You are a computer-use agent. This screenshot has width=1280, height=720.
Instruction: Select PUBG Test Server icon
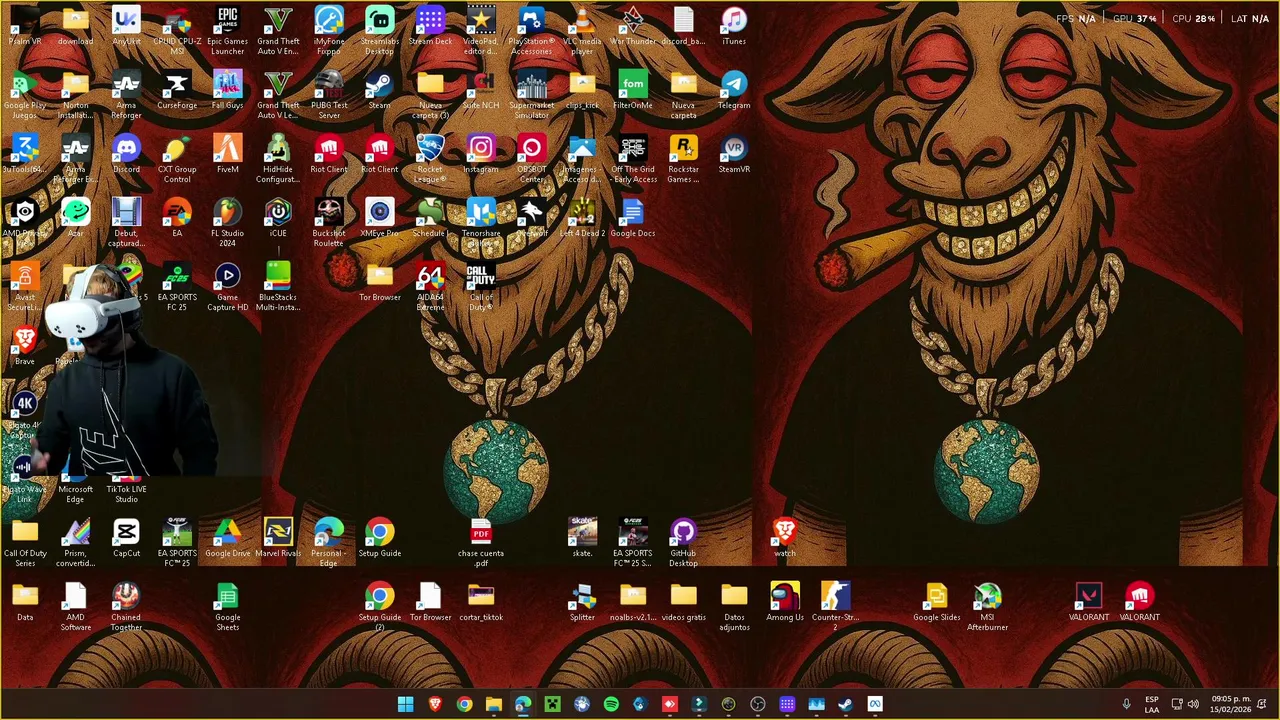(x=329, y=94)
